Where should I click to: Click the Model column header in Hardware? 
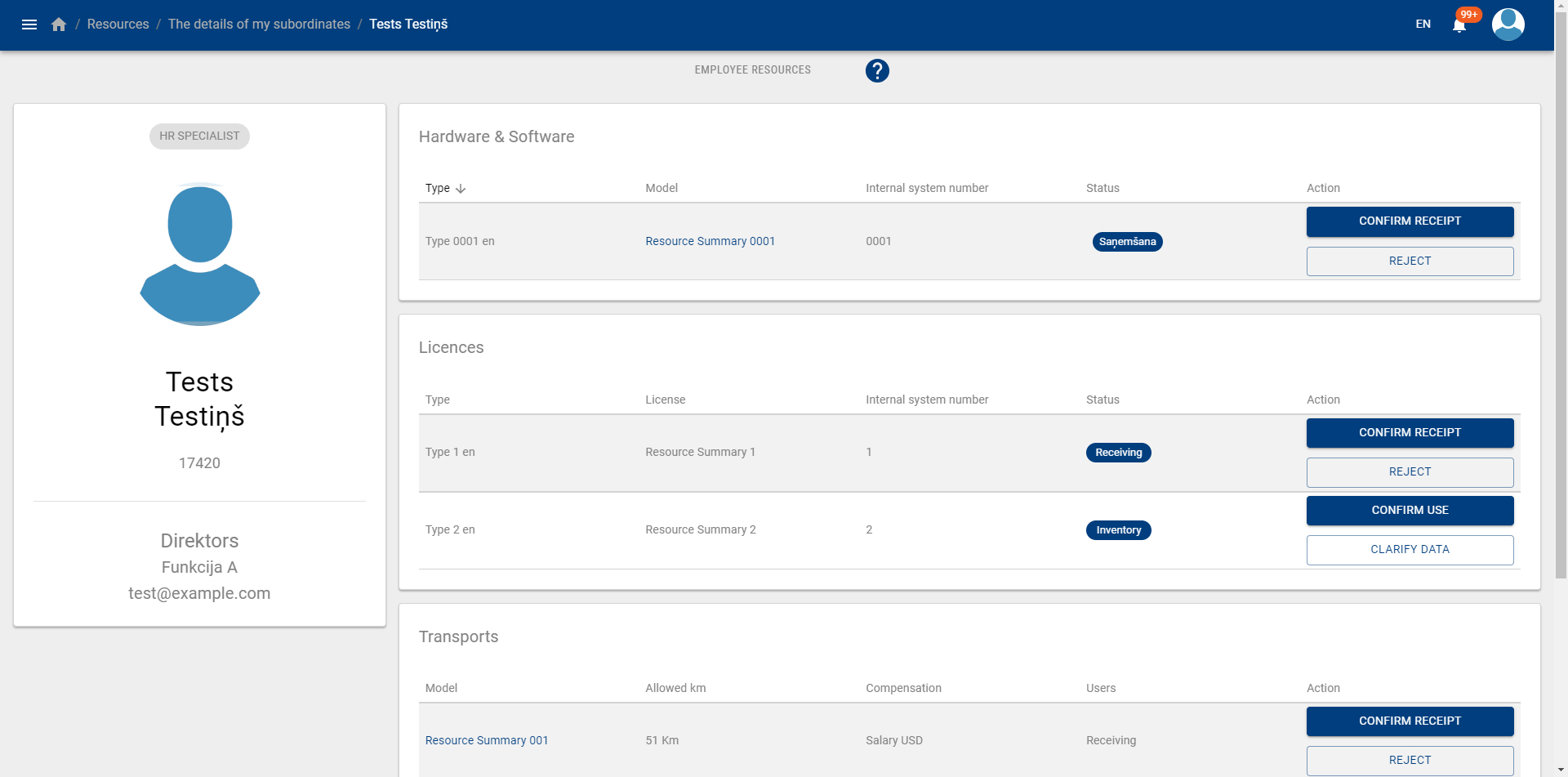tap(661, 189)
